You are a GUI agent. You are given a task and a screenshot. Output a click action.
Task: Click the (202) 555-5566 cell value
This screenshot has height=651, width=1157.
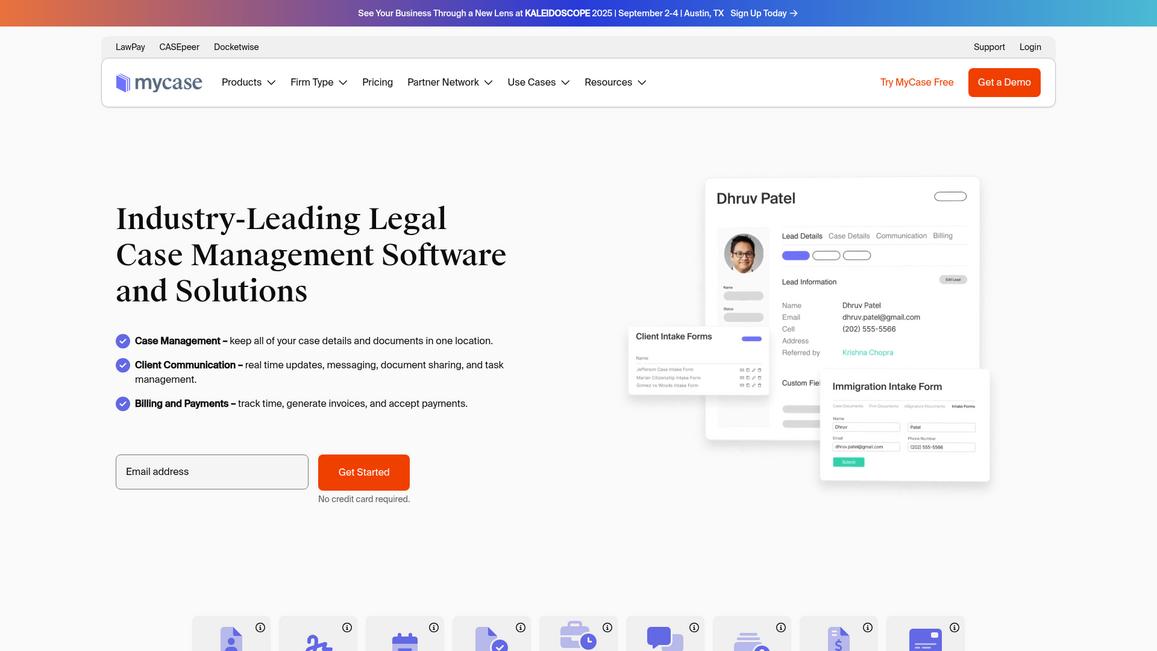pyautogui.click(x=868, y=329)
